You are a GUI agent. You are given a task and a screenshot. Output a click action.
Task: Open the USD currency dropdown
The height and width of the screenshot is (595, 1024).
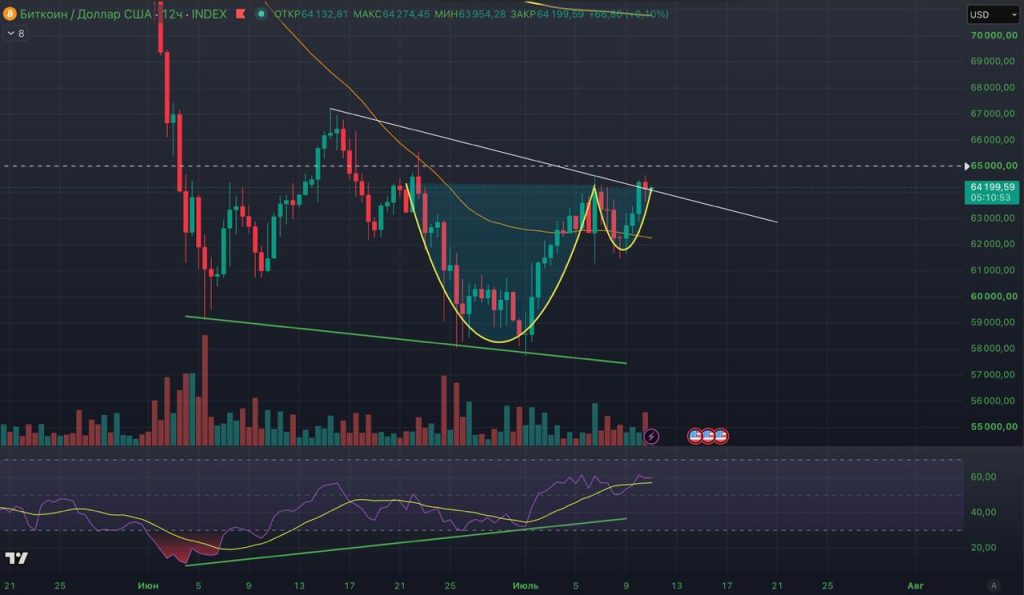pyautogui.click(x=992, y=14)
